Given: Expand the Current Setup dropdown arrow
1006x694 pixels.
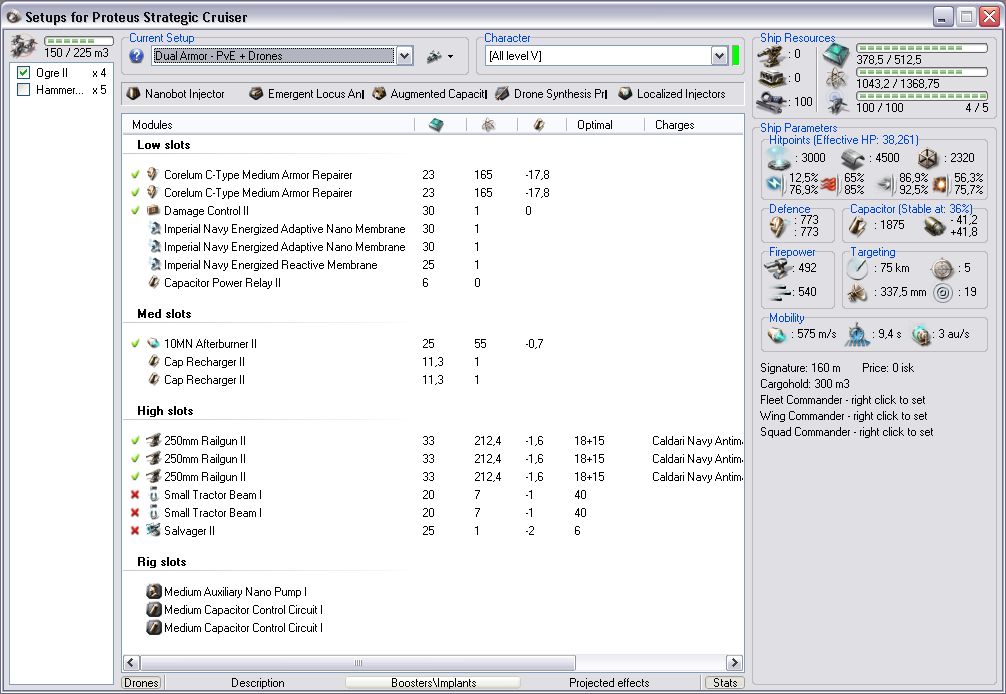Looking at the screenshot, I should click(404, 56).
